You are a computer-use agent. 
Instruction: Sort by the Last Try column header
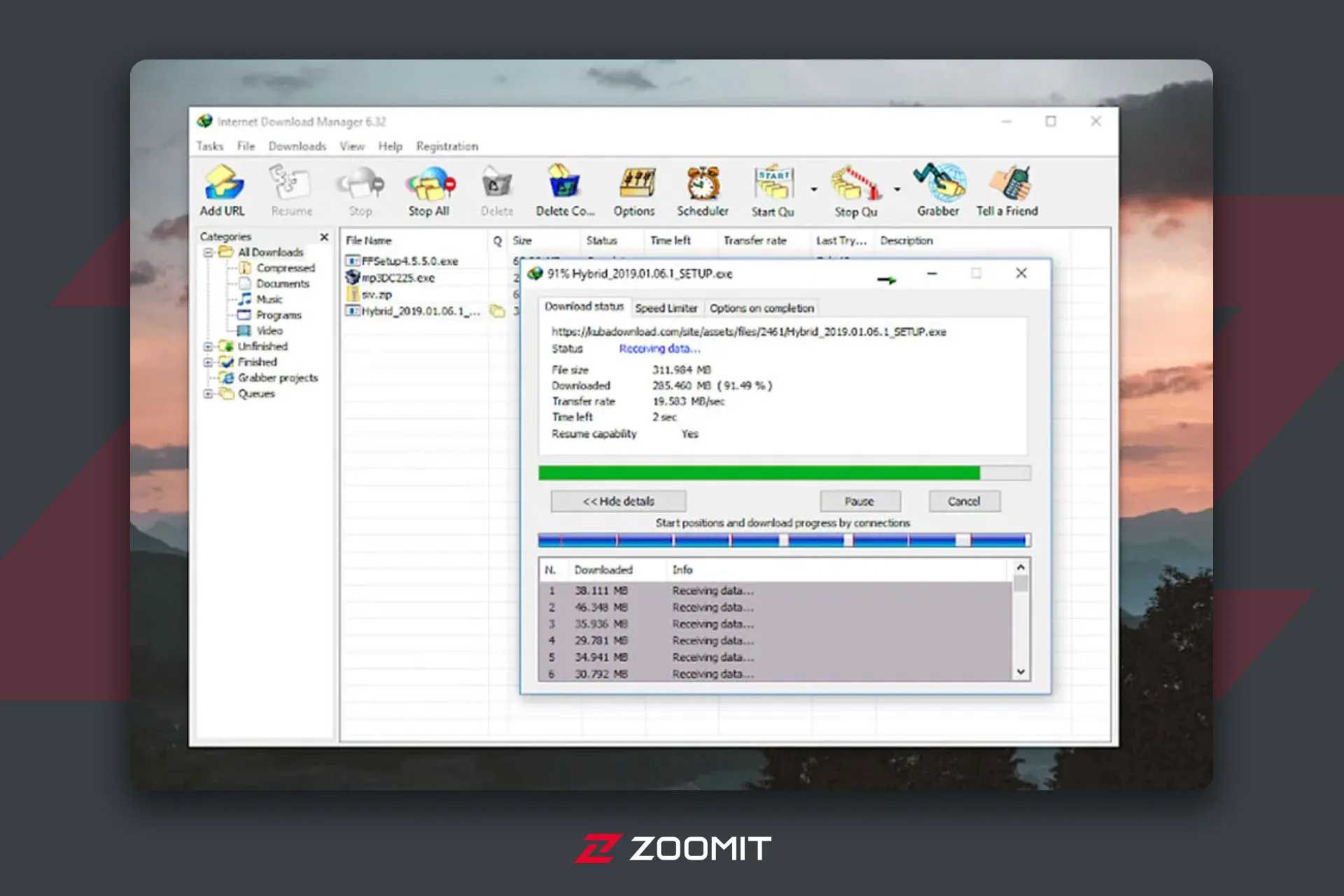[x=842, y=240]
